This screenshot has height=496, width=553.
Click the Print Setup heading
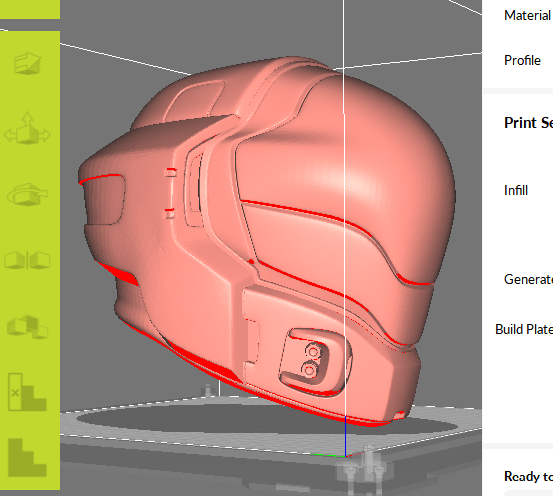[x=528, y=123]
